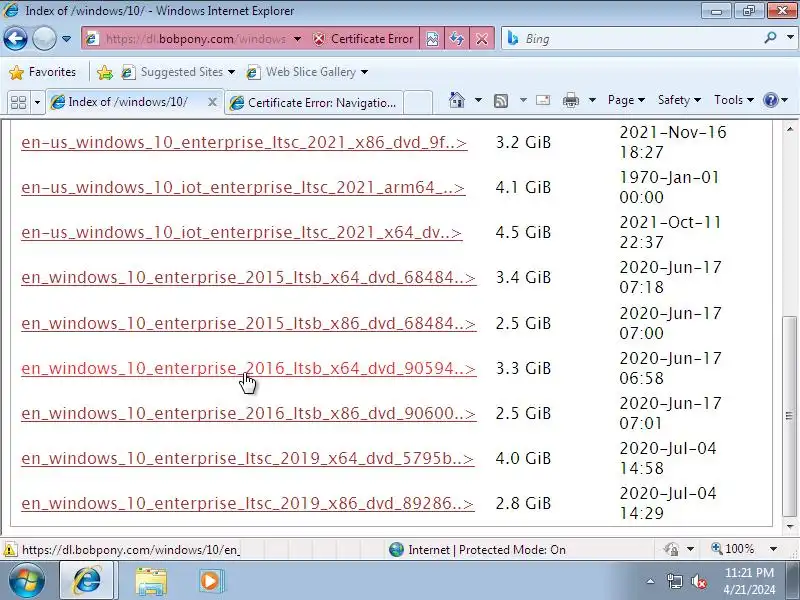Open Windows Media Player from taskbar
The width and height of the screenshot is (800, 600).
pos(210,581)
